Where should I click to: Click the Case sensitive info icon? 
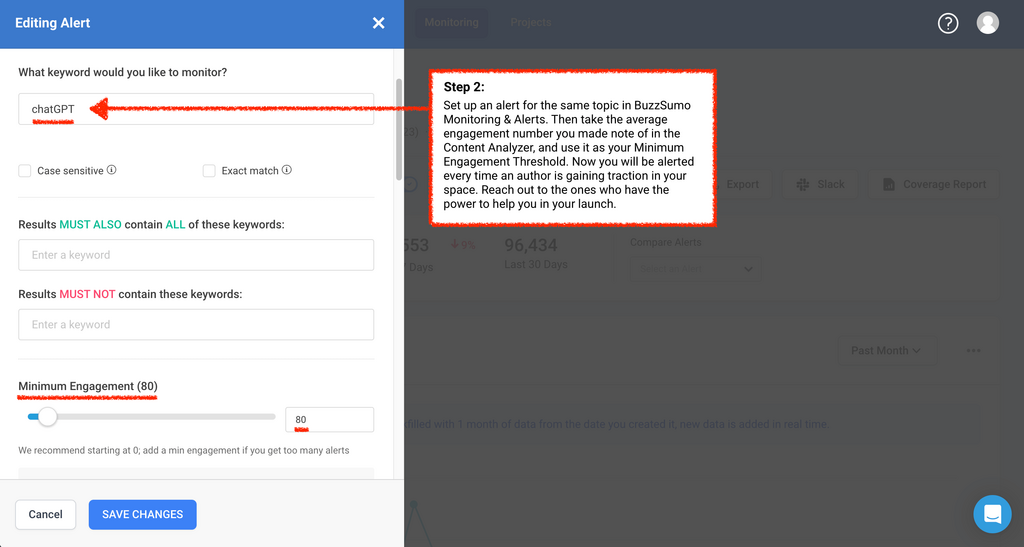[112, 170]
